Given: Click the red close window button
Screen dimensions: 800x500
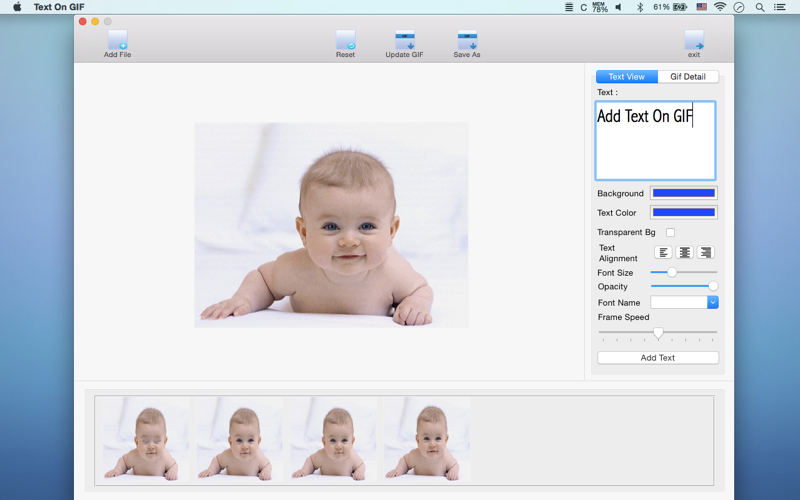Looking at the screenshot, I should [x=83, y=21].
